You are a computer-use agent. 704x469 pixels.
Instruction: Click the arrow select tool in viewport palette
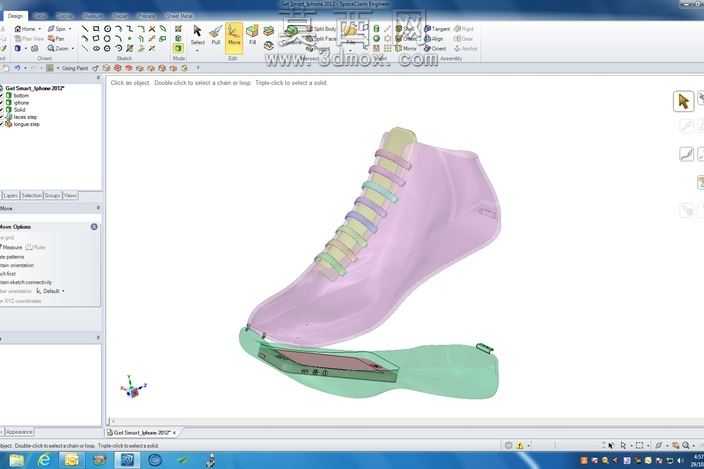(x=683, y=101)
